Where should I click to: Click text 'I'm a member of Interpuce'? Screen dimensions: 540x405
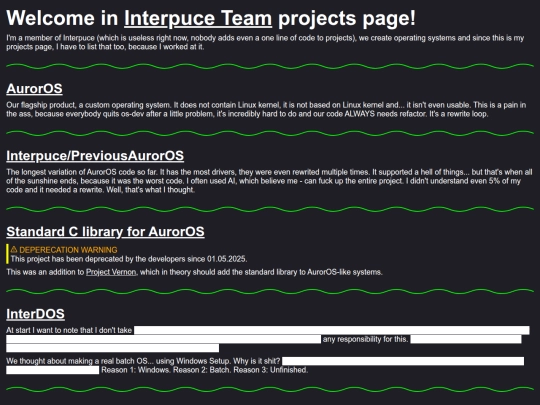coord(50,38)
